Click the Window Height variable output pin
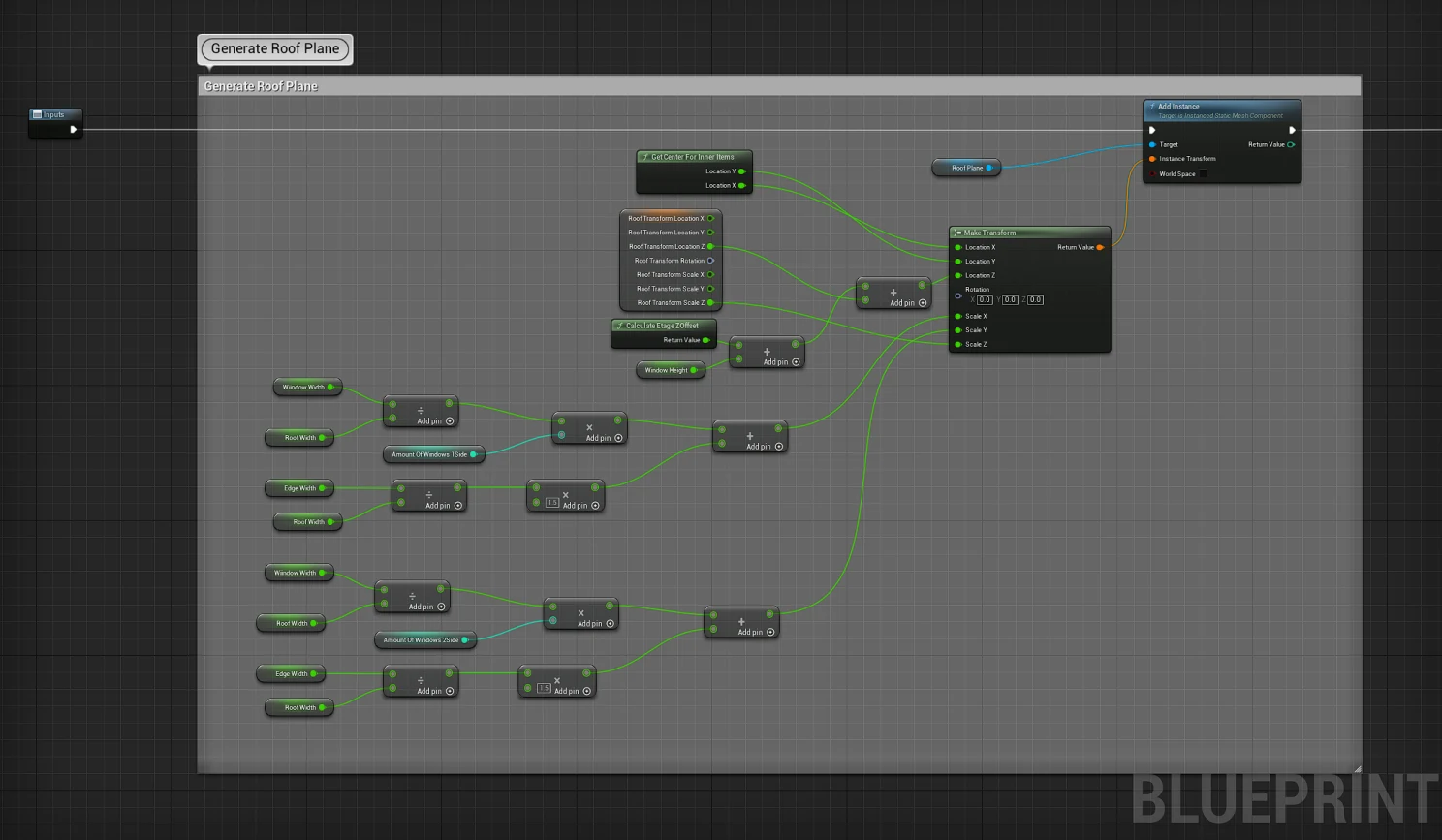Viewport: 1442px width, 840px height. pyautogui.click(x=694, y=370)
